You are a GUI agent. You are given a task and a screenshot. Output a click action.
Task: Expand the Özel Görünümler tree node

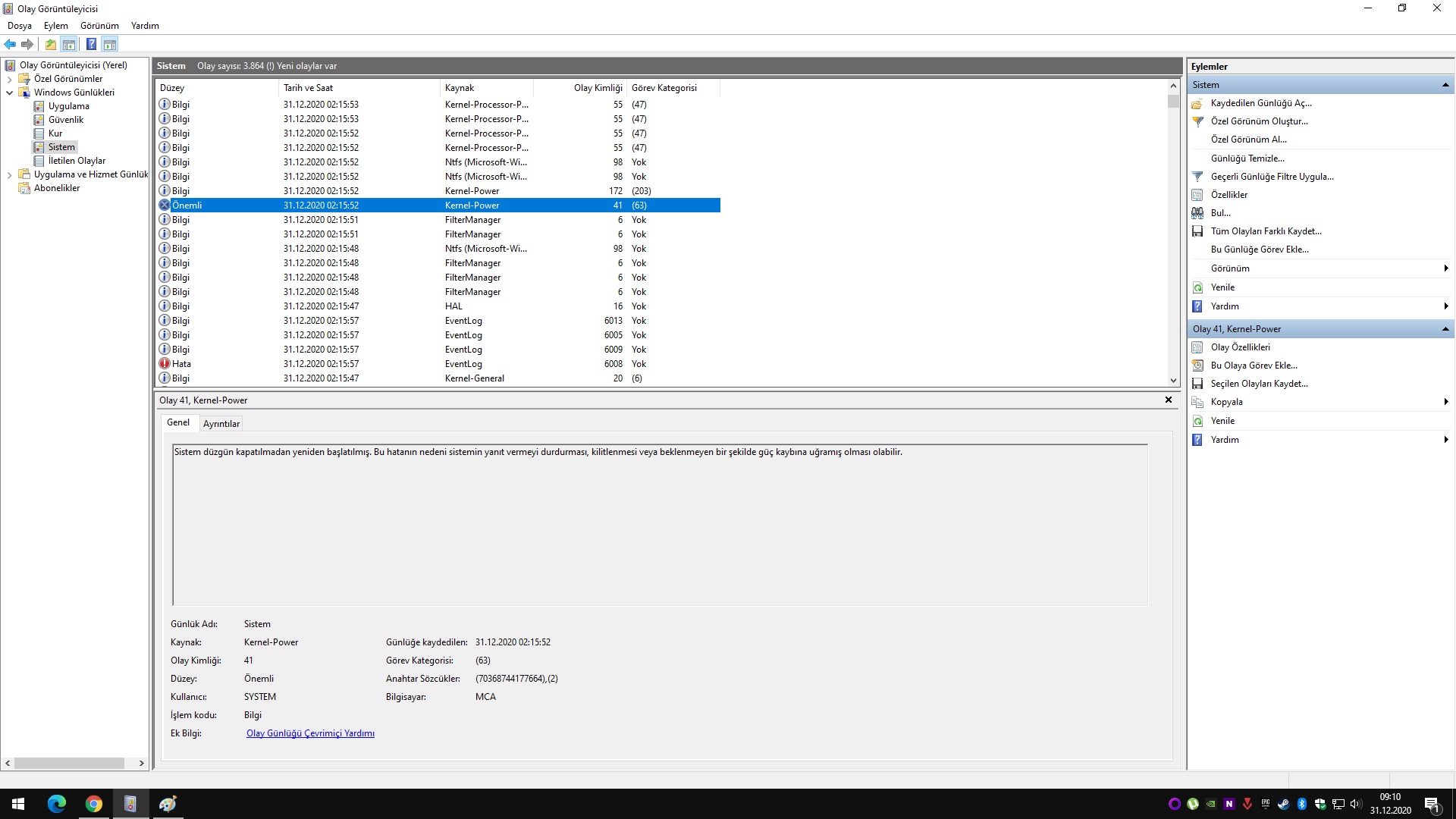click(9, 79)
